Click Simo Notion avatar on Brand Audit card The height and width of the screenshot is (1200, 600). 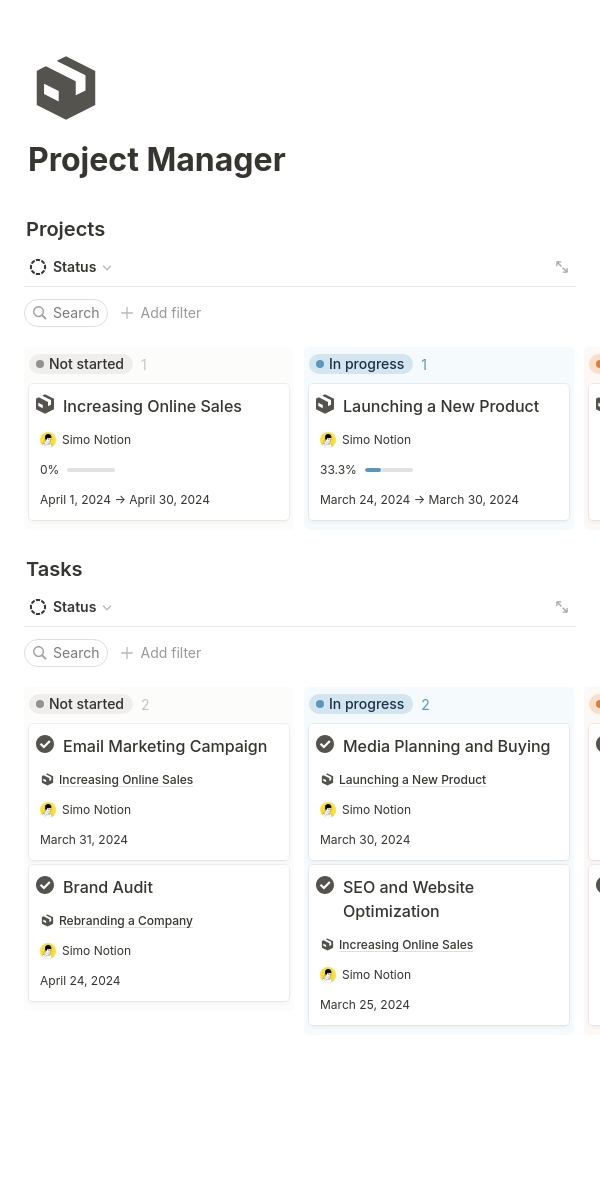pyautogui.click(x=48, y=951)
